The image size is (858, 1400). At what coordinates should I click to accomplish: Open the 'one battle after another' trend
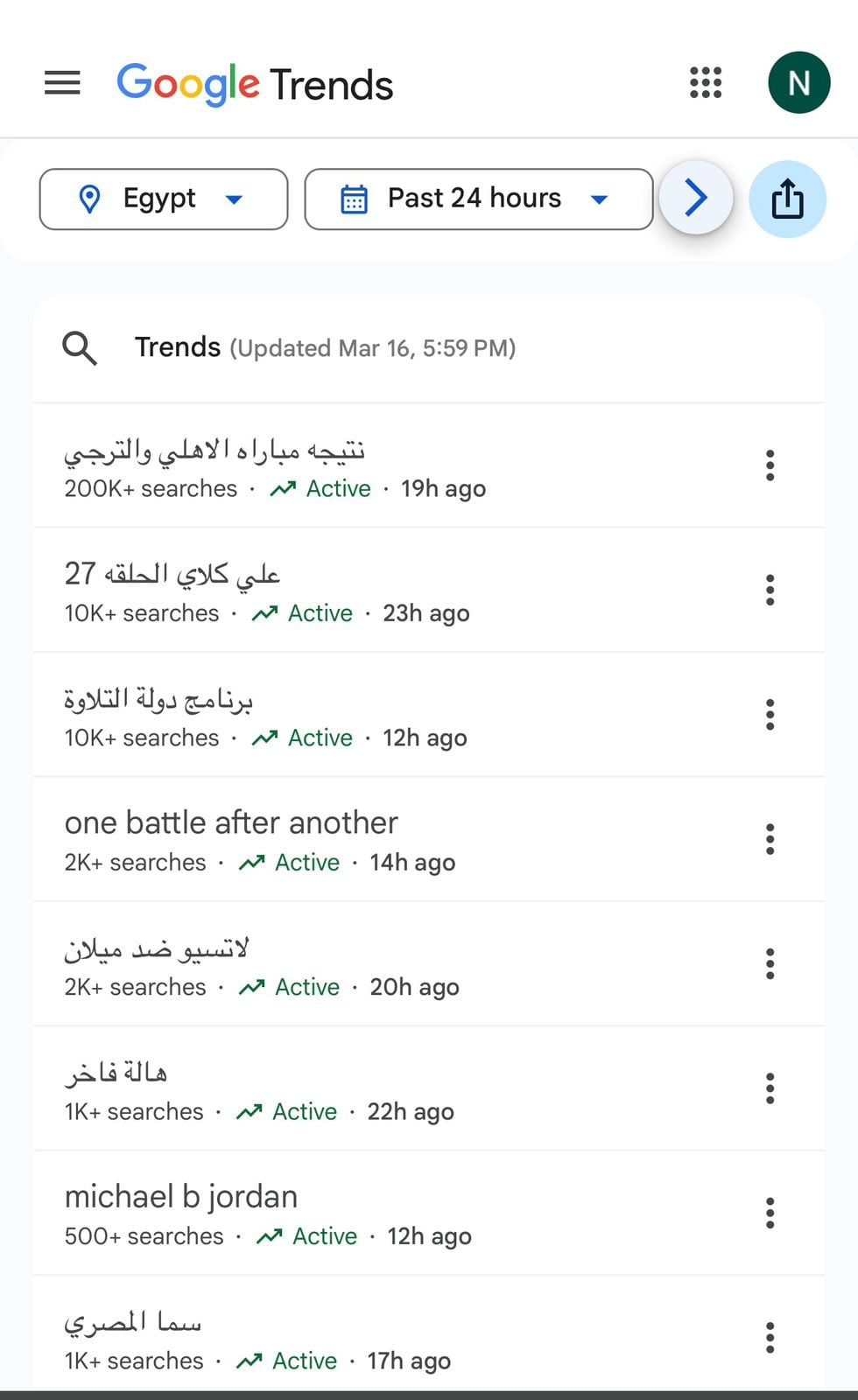pyautogui.click(x=231, y=823)
